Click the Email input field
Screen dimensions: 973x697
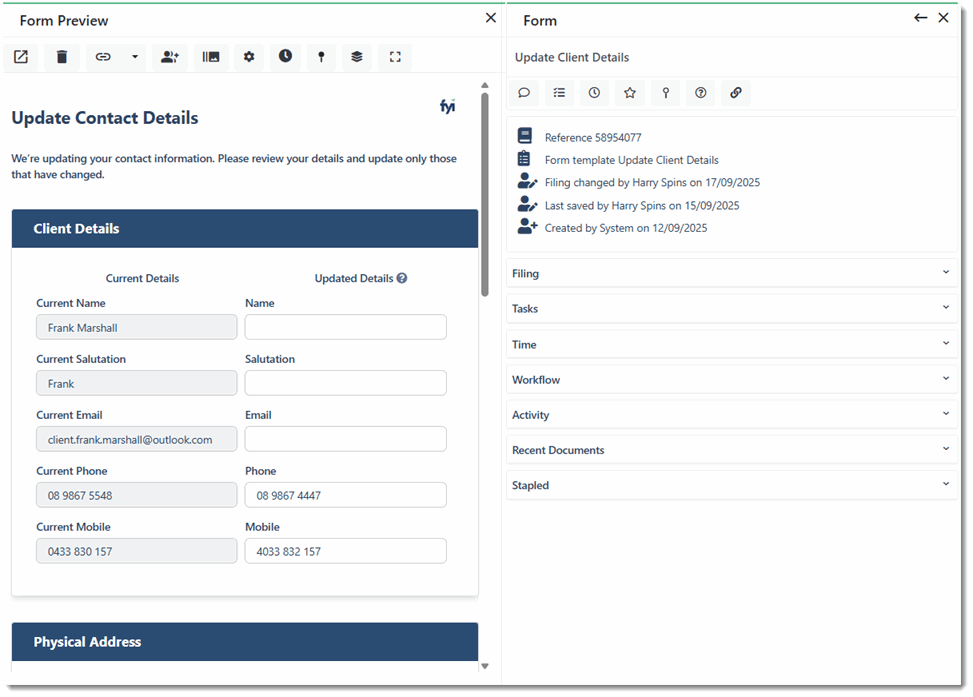[x=346, y=439]
